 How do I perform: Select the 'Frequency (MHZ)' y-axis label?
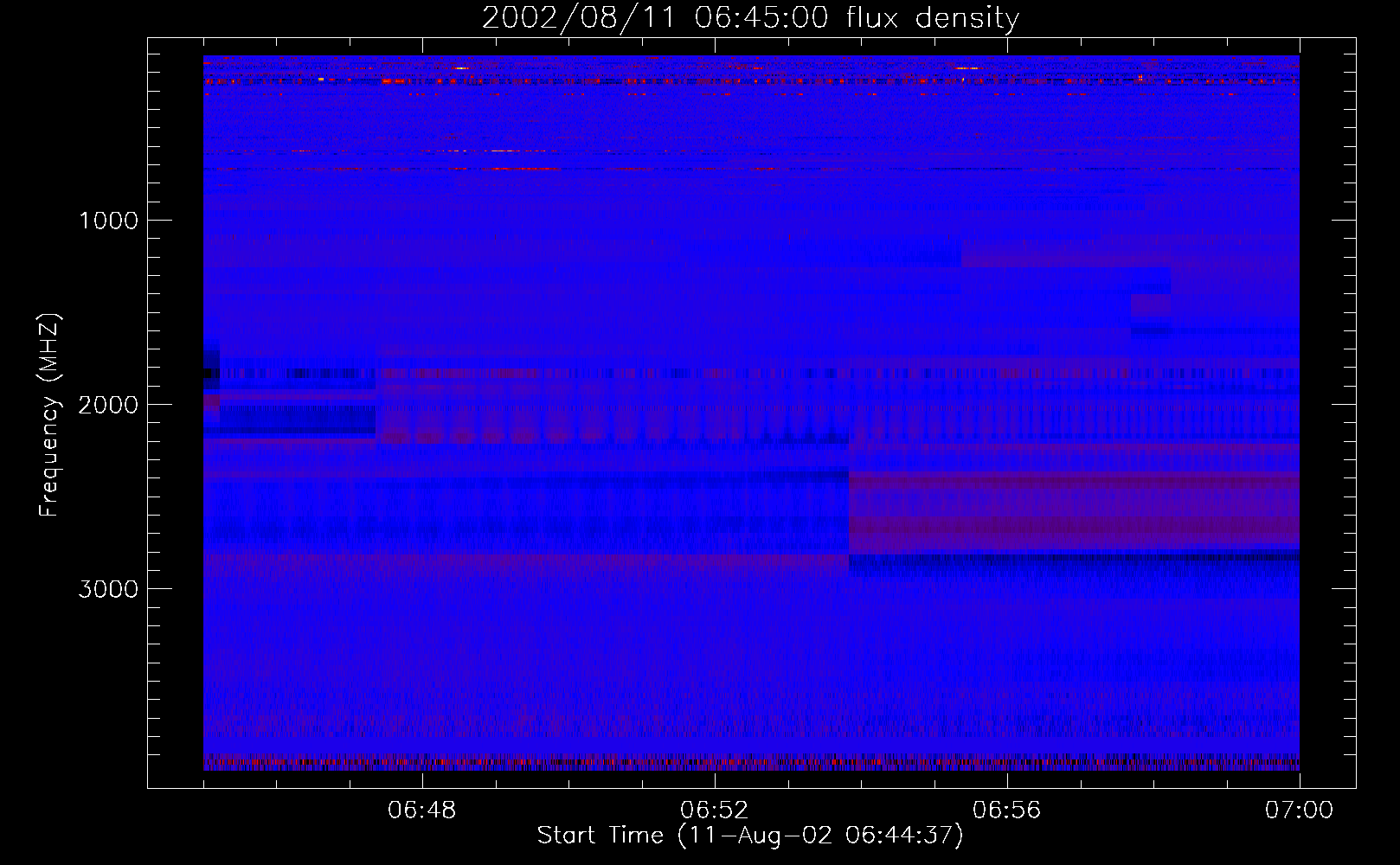pyautogui.click(x=49, y=415)
